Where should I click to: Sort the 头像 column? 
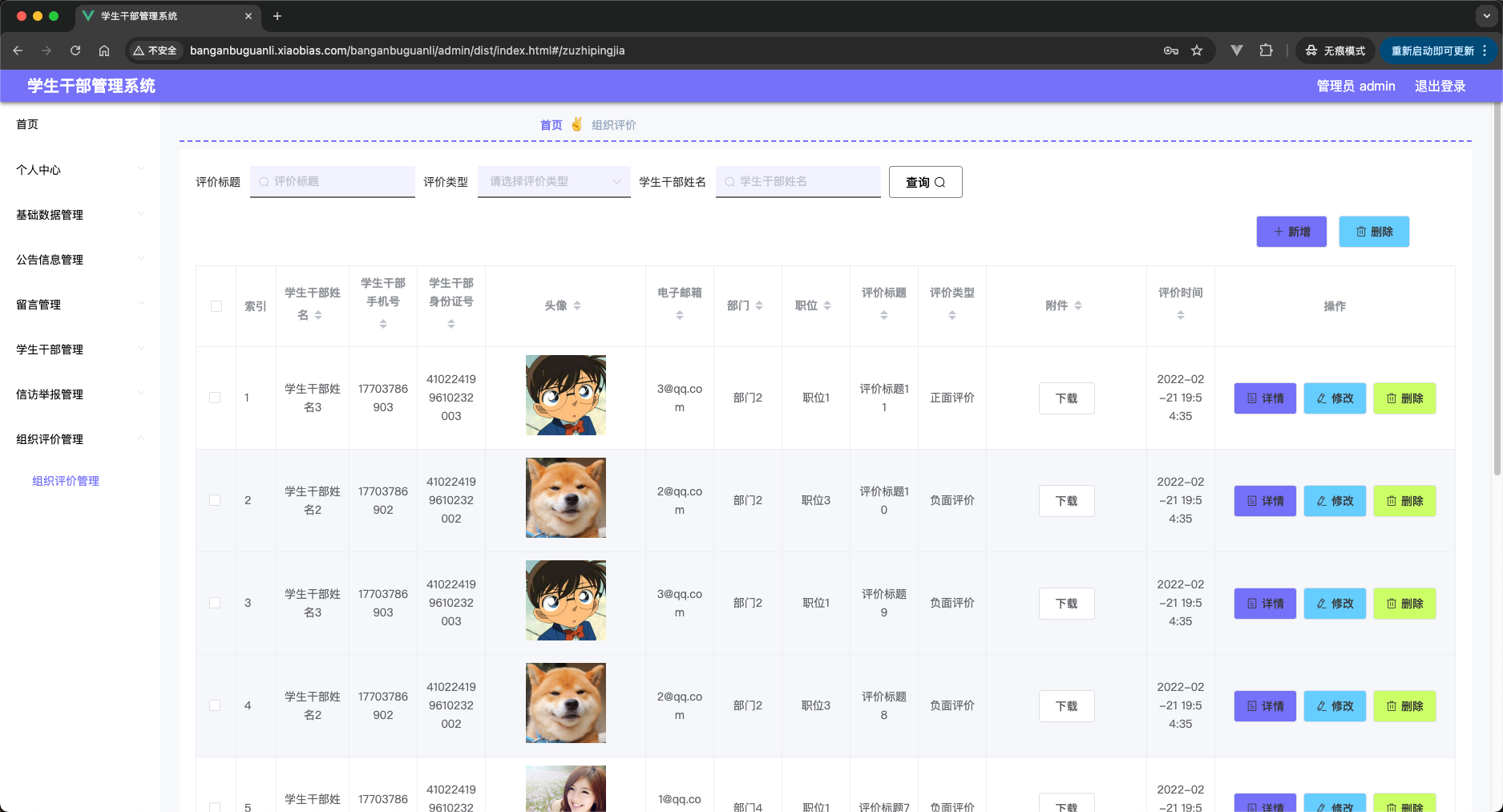[577, 305]
